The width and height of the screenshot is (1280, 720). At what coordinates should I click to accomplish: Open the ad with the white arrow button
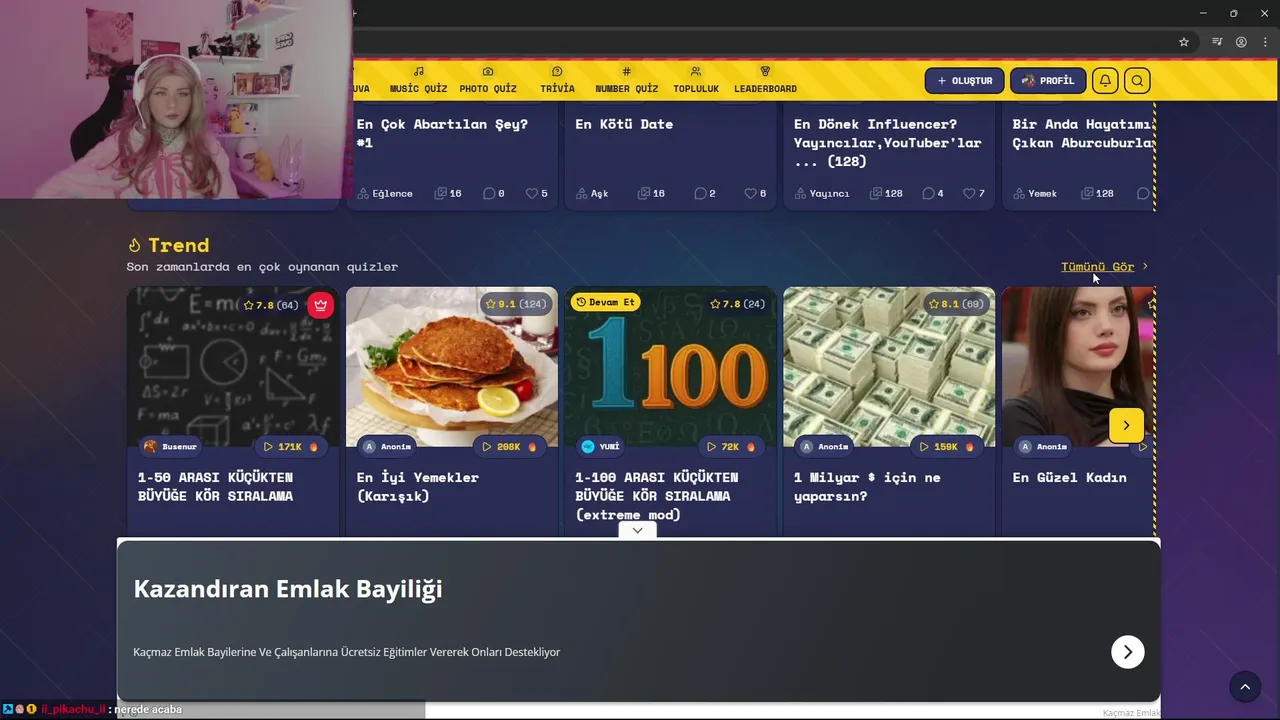(x=1128, y=652)
